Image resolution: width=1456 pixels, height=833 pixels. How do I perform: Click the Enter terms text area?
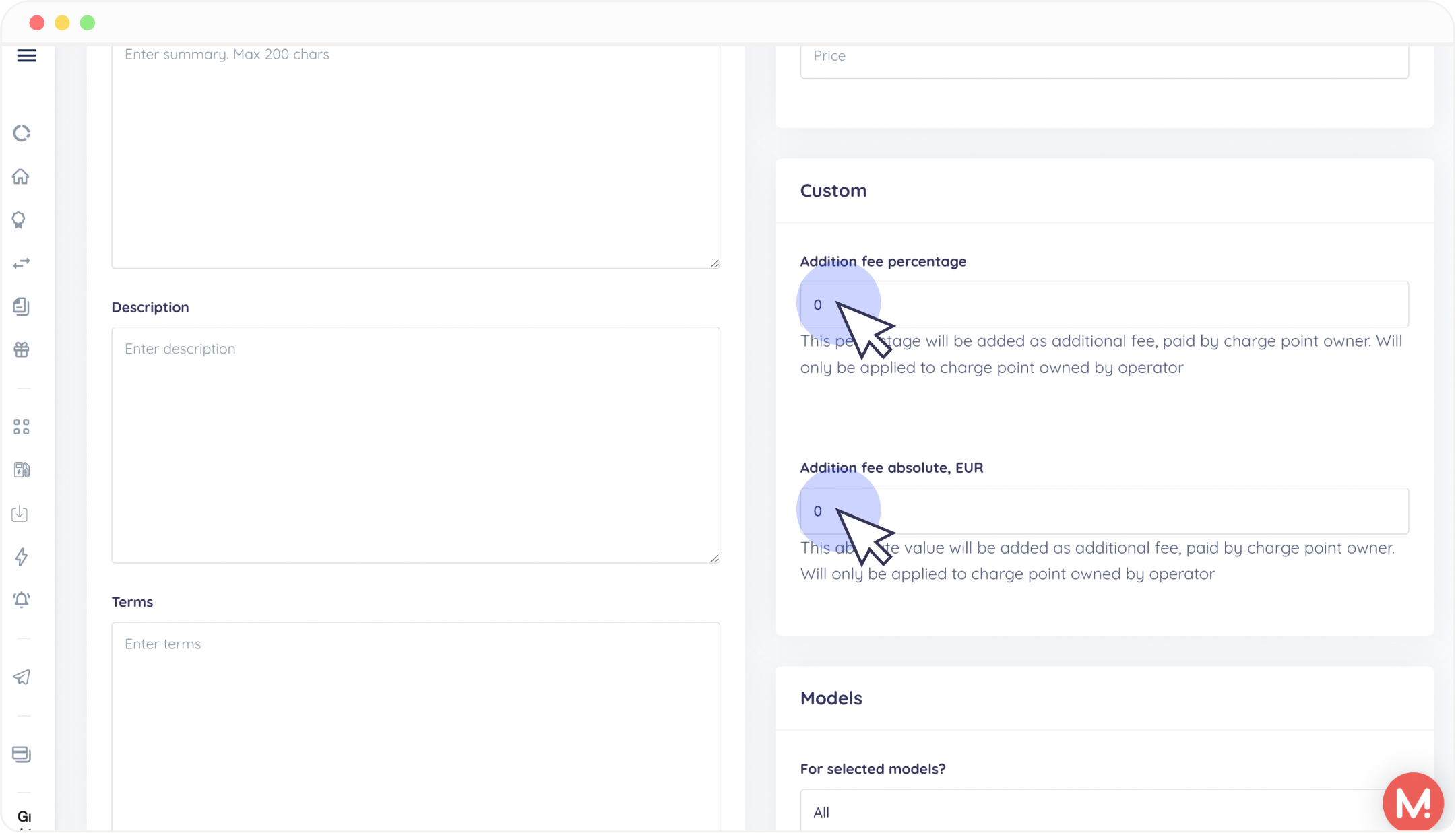[416, 727]
